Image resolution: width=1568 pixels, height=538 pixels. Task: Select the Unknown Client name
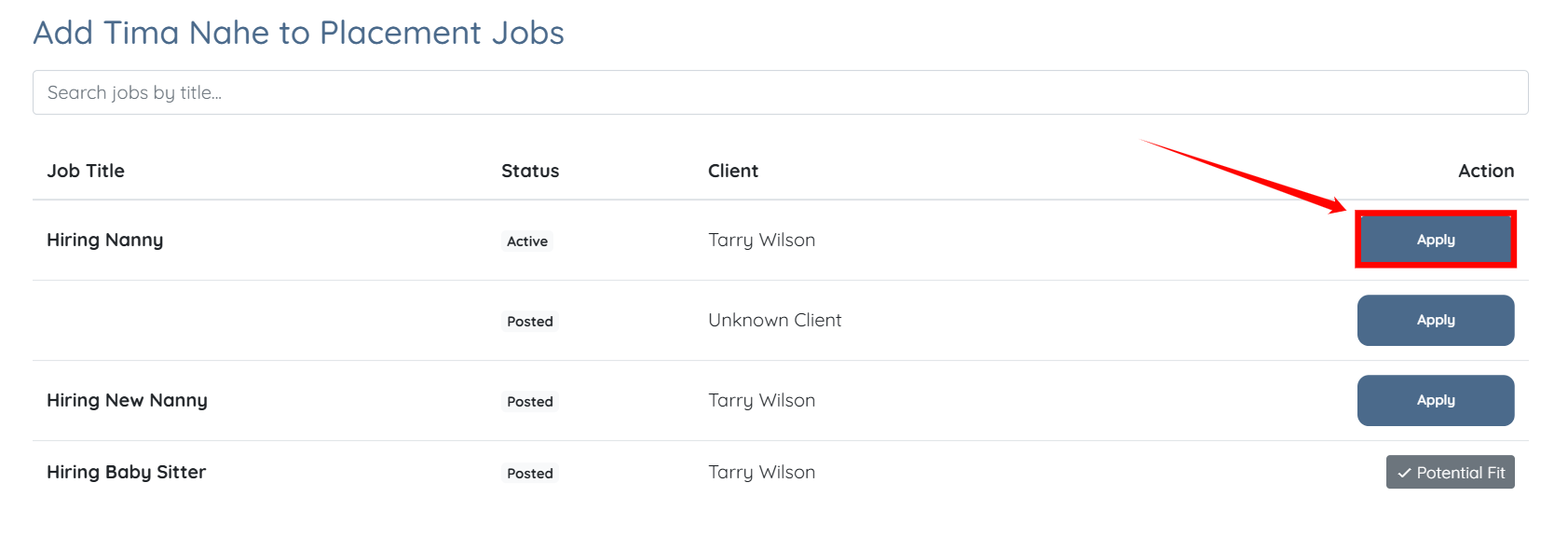(774, 320)
